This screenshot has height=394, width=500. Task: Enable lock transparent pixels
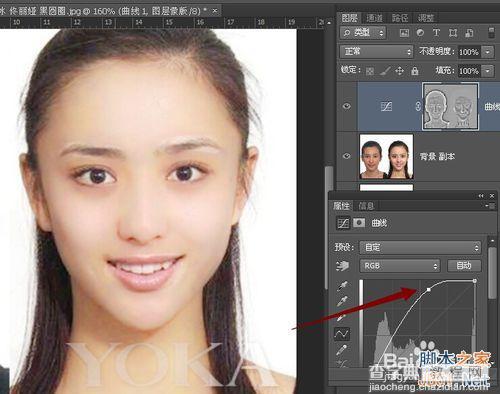[370, 71]
